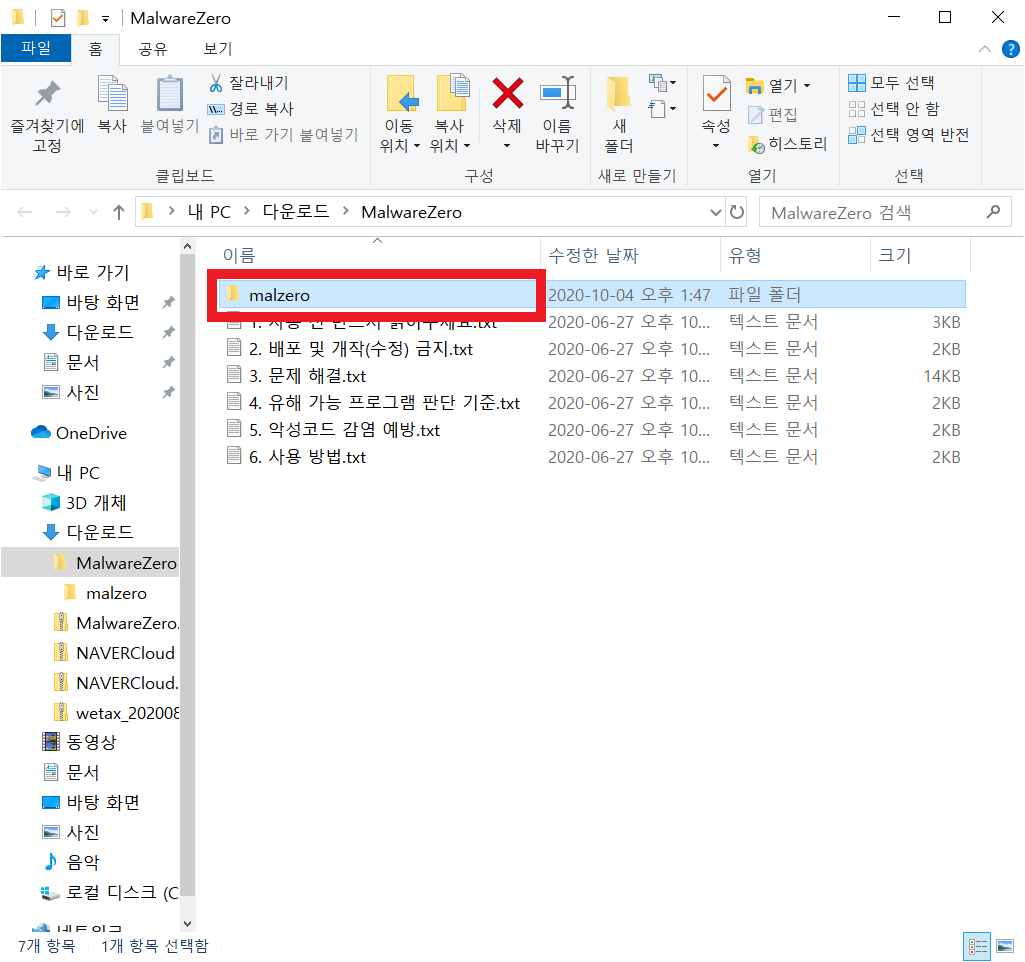The width and height of the screenshot is (1025, 962).
Task: Expand the address bar history dropdown
Action: tap(716, 212)
